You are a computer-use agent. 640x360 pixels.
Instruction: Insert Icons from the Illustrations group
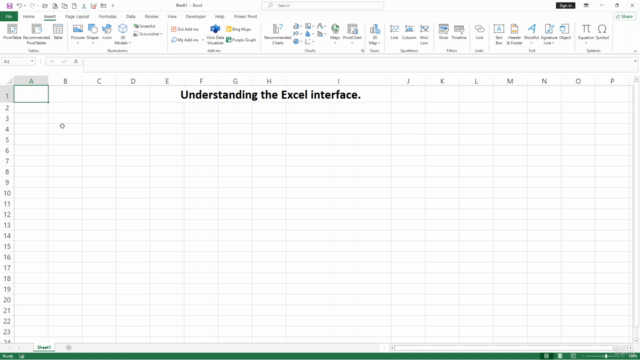tap(107, 32)
